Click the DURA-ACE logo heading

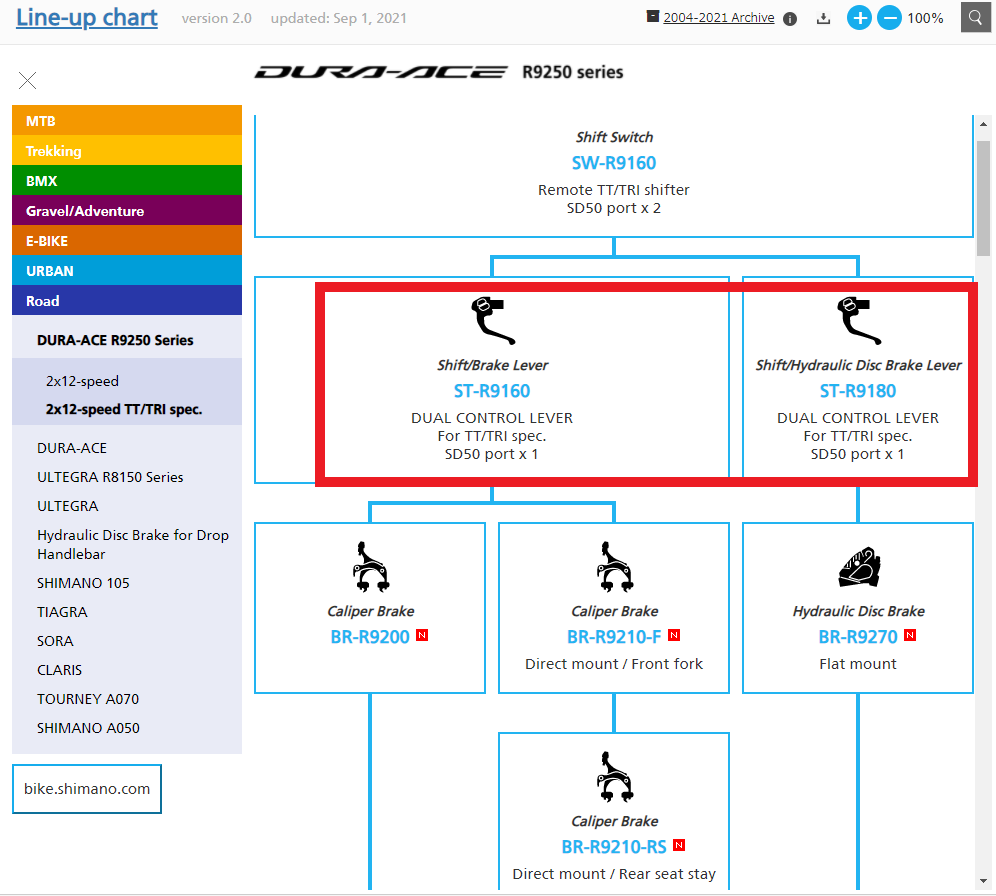tap(381, 72)
